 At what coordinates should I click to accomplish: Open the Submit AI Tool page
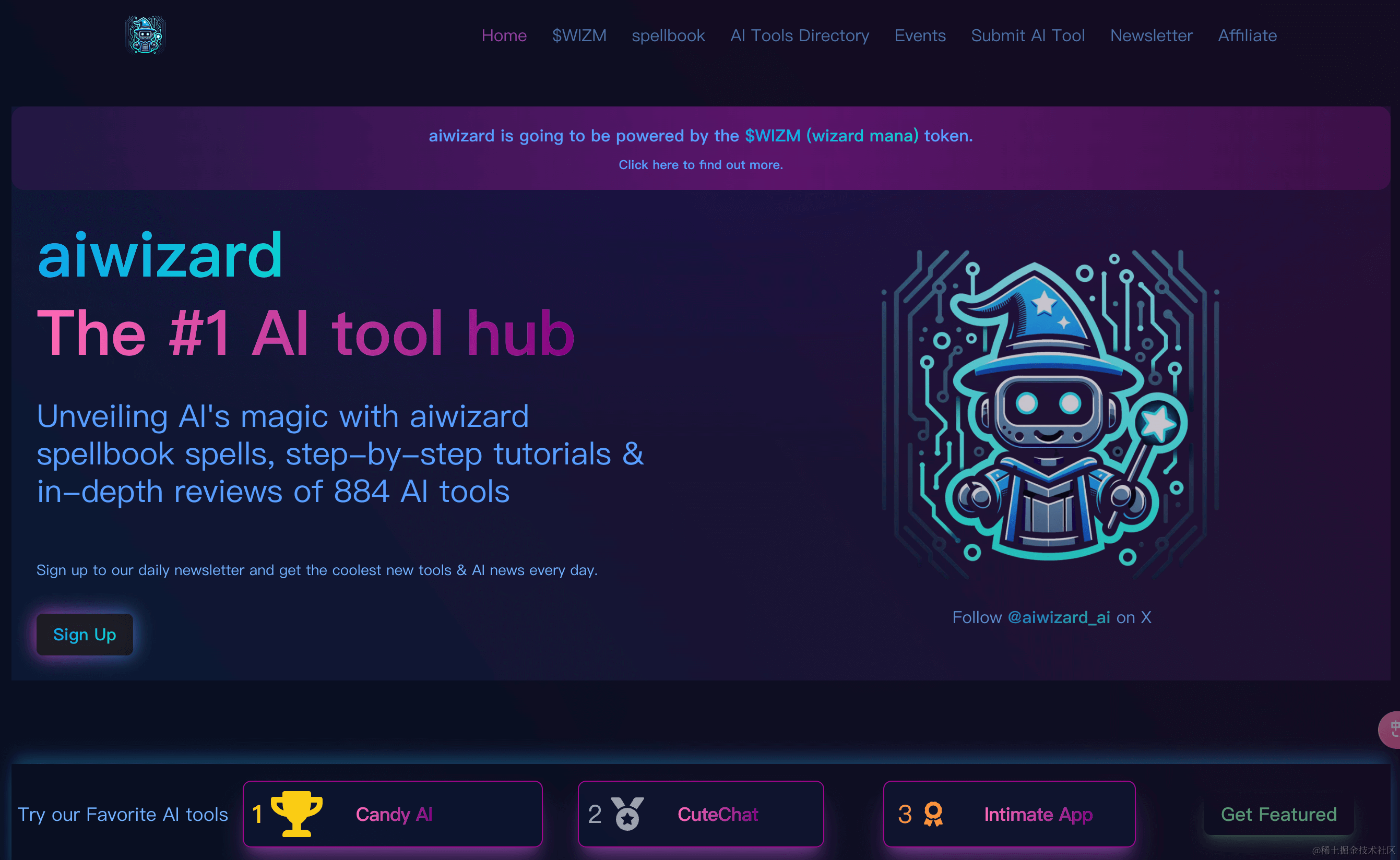[1027, 35]
